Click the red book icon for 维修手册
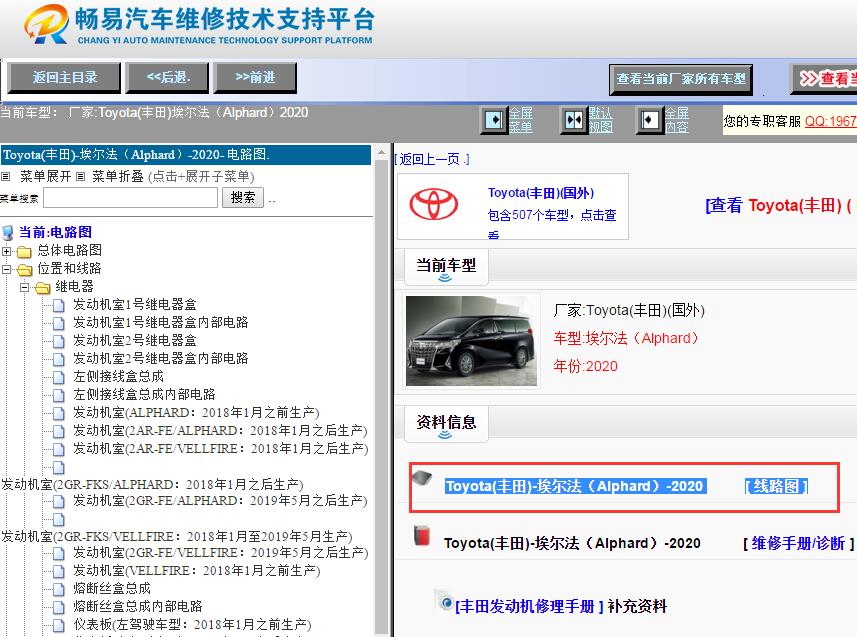 click(x=422, y=536)
